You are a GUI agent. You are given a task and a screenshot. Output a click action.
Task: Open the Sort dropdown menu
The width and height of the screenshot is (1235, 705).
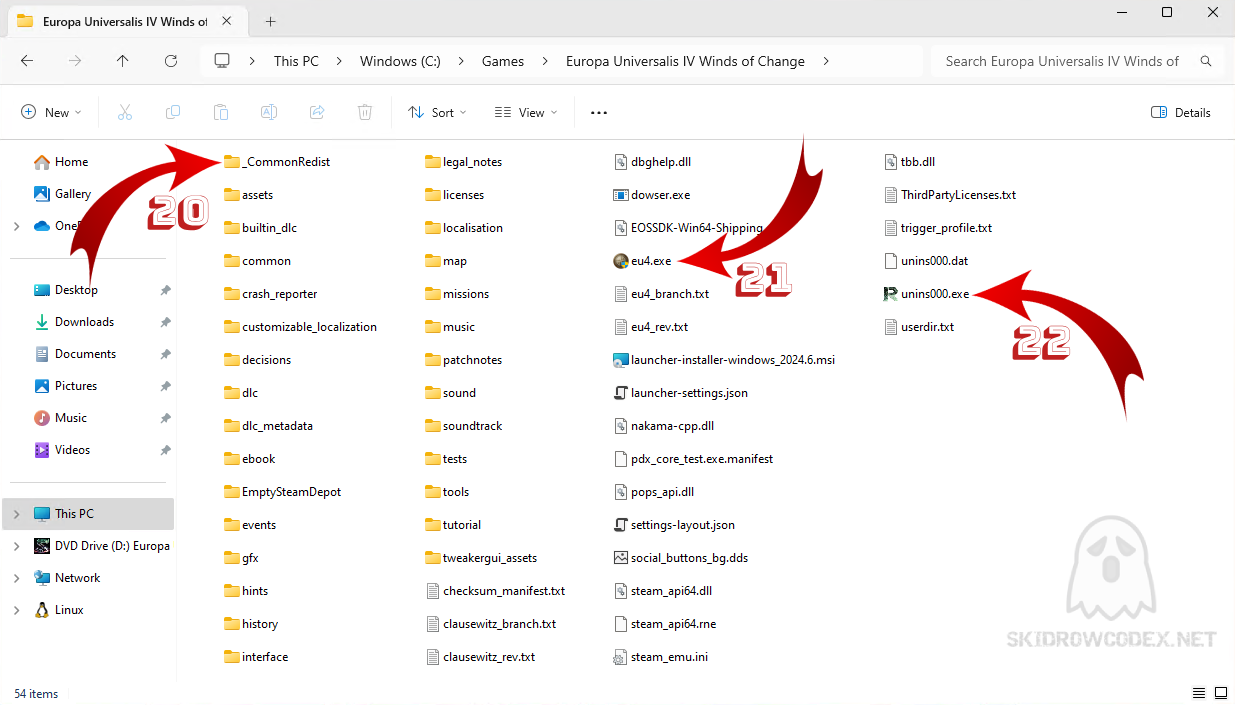pos(437,113)
